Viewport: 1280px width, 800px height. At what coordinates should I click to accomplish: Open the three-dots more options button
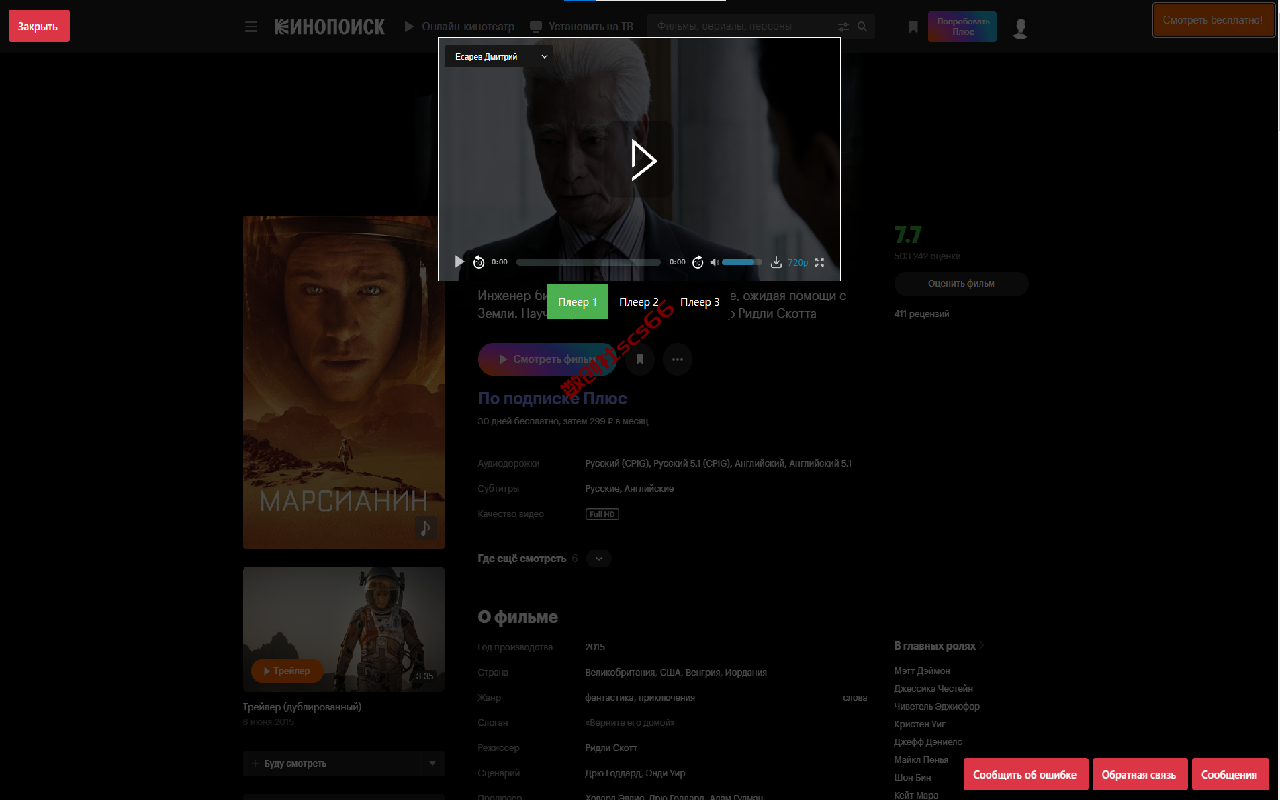tap(678, 359)
